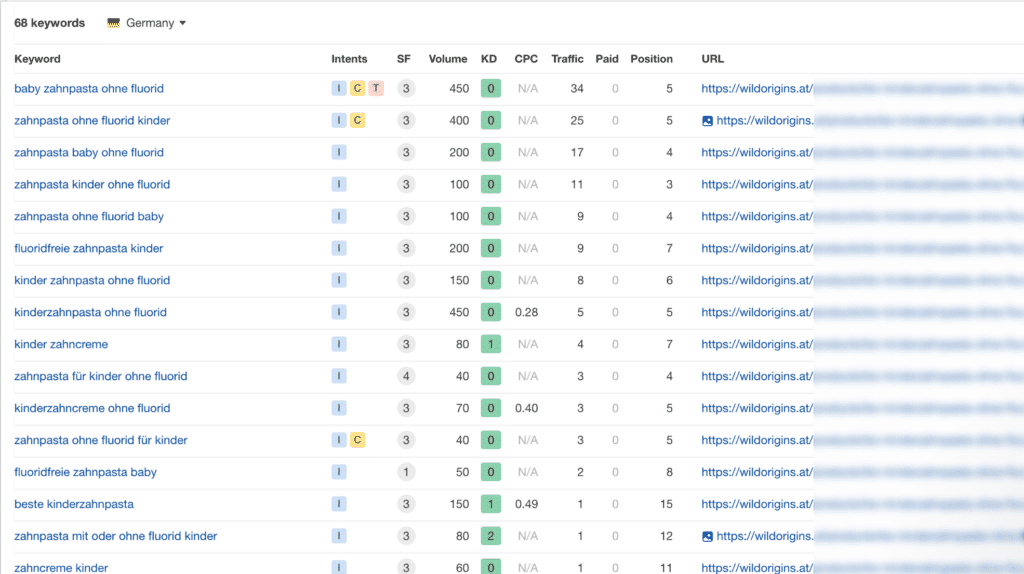1024x574 pixels.
Task: Open the "baby zahnpasta ohne fluorid" keyword link
Action: (89, 89)
